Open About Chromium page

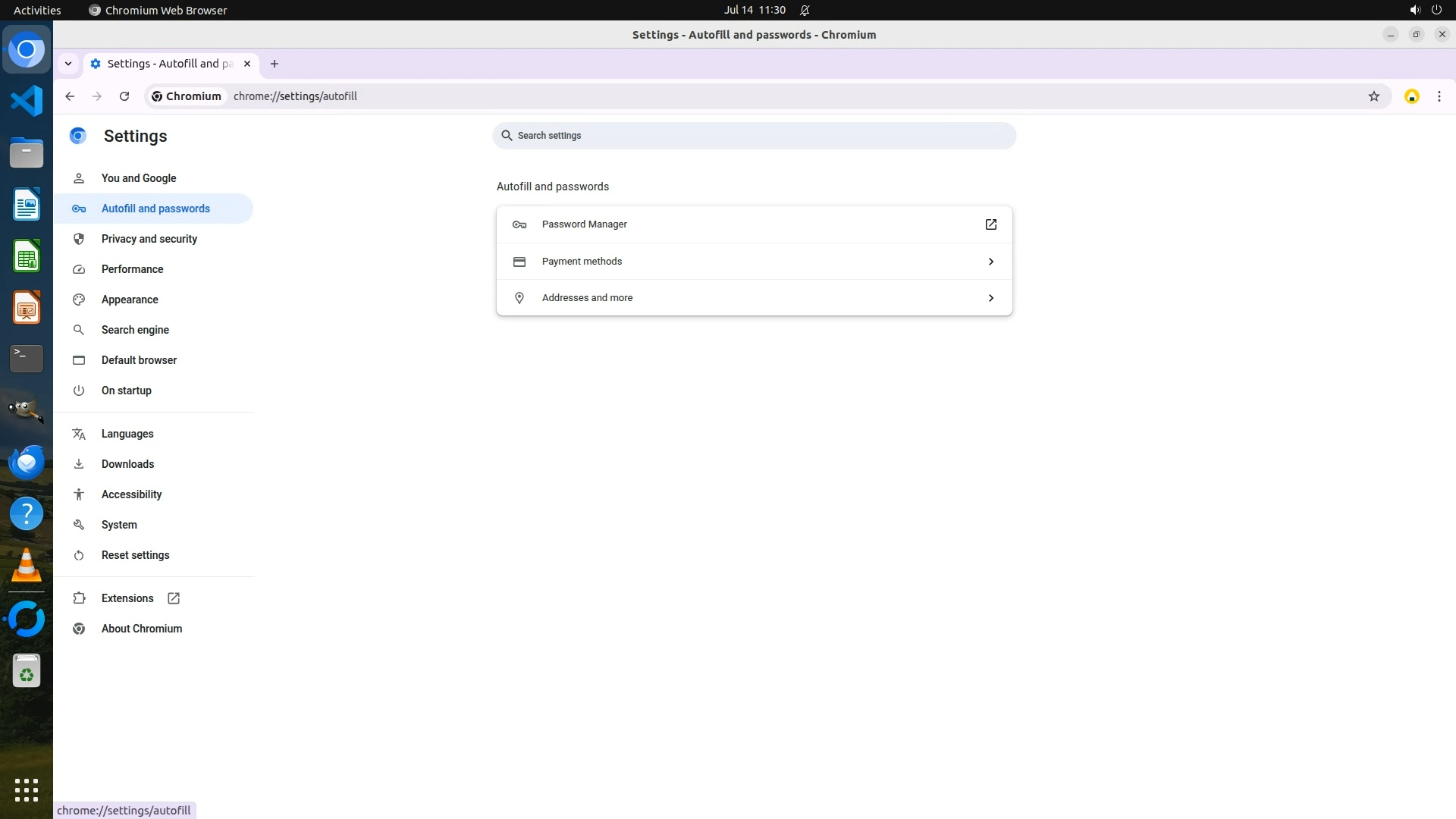pyautogui.click(x=142, y=629)
